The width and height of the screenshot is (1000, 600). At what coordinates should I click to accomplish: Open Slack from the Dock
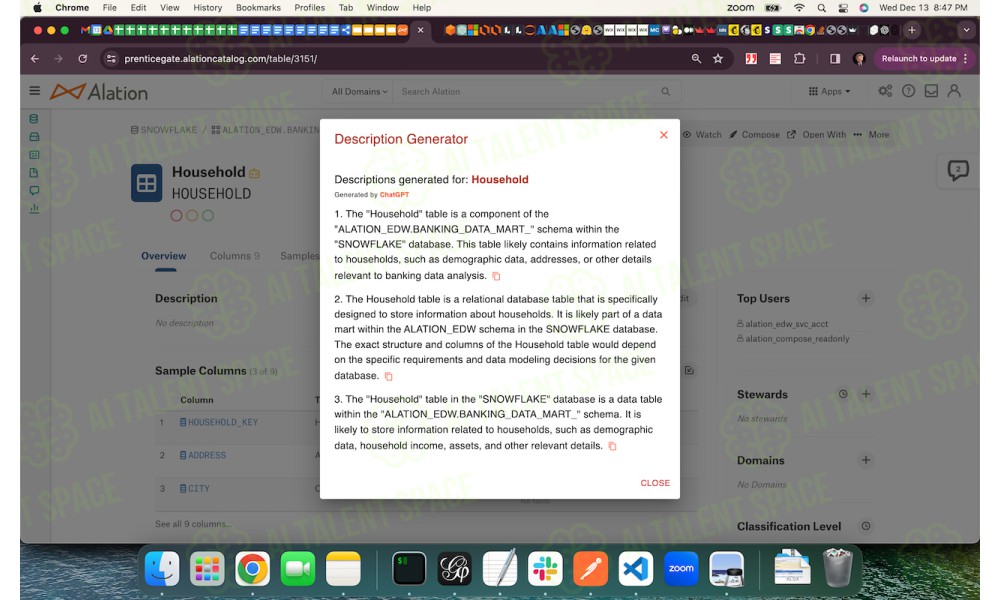click(545, 569)
